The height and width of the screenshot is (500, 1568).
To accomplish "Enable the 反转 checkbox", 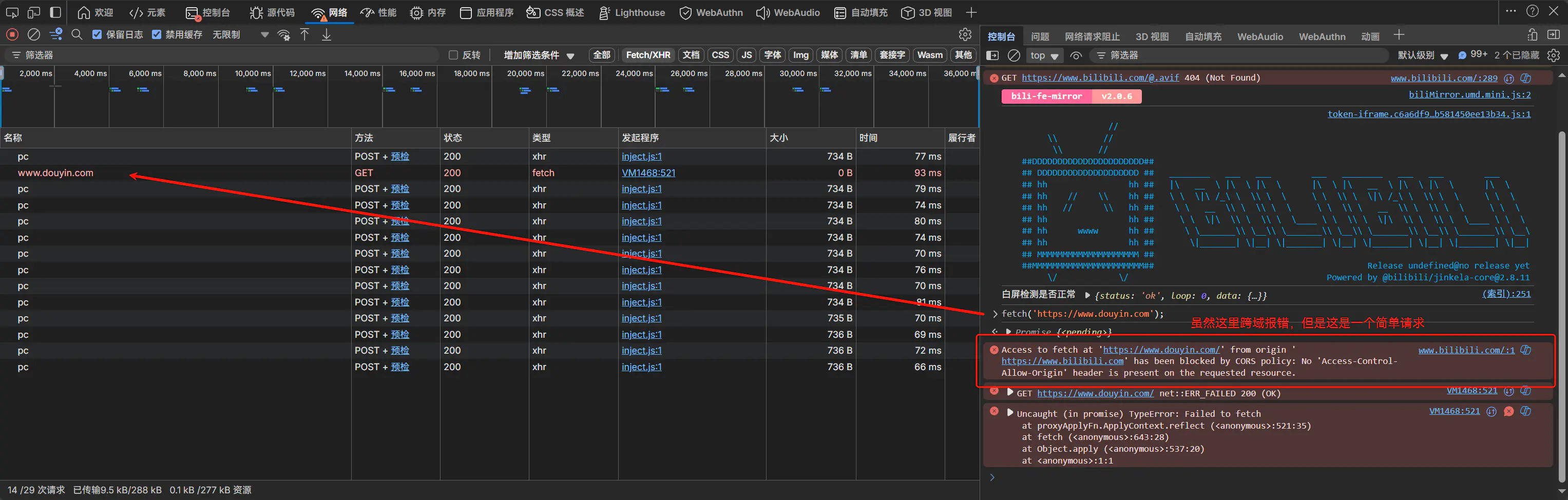I will click(x=453, y=55).
